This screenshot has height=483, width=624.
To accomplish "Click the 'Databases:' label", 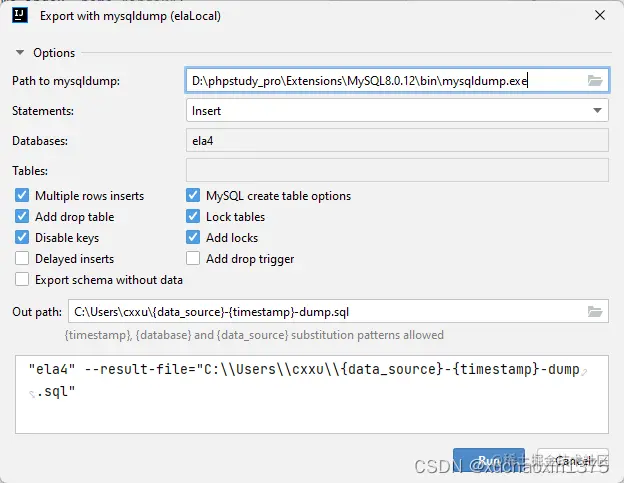I will tap(40, 141).
